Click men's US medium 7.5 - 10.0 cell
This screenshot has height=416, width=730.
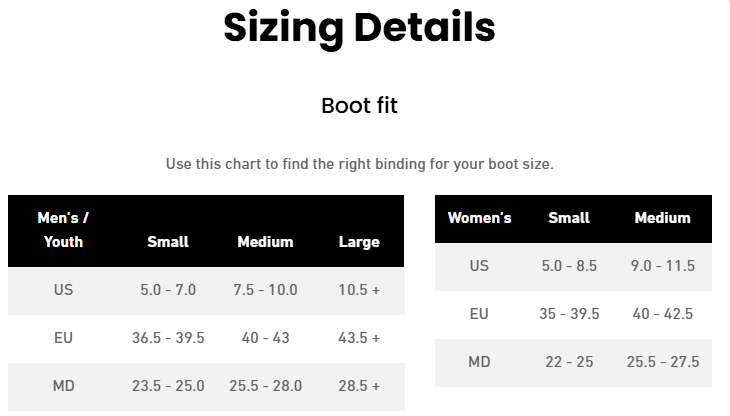click(265, 290)
